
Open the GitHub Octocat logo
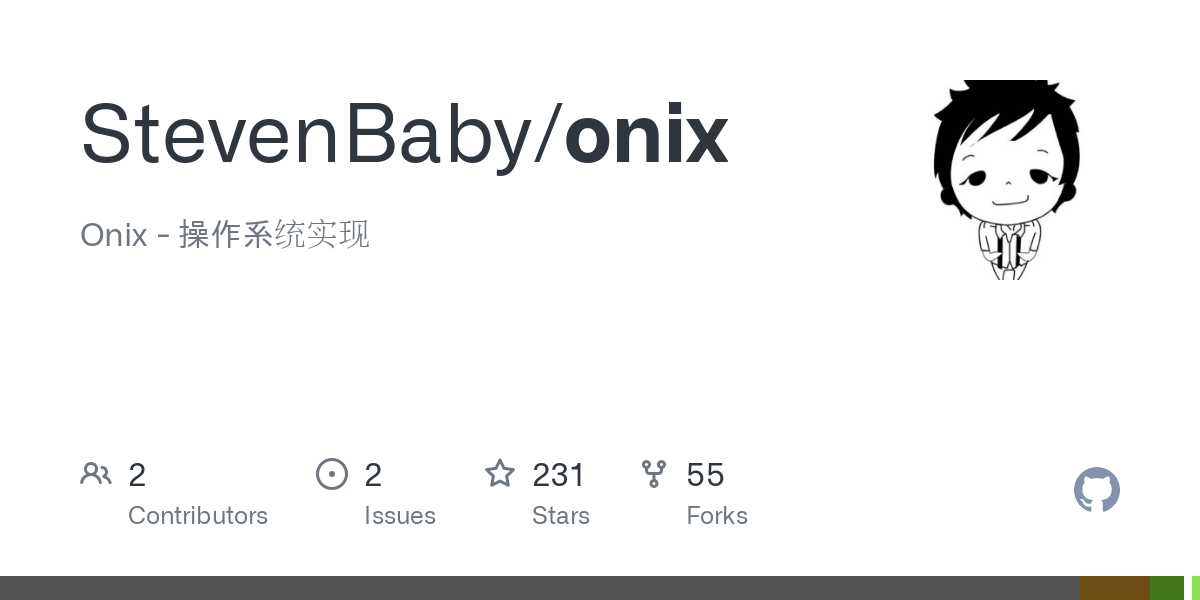[1097, 490]
